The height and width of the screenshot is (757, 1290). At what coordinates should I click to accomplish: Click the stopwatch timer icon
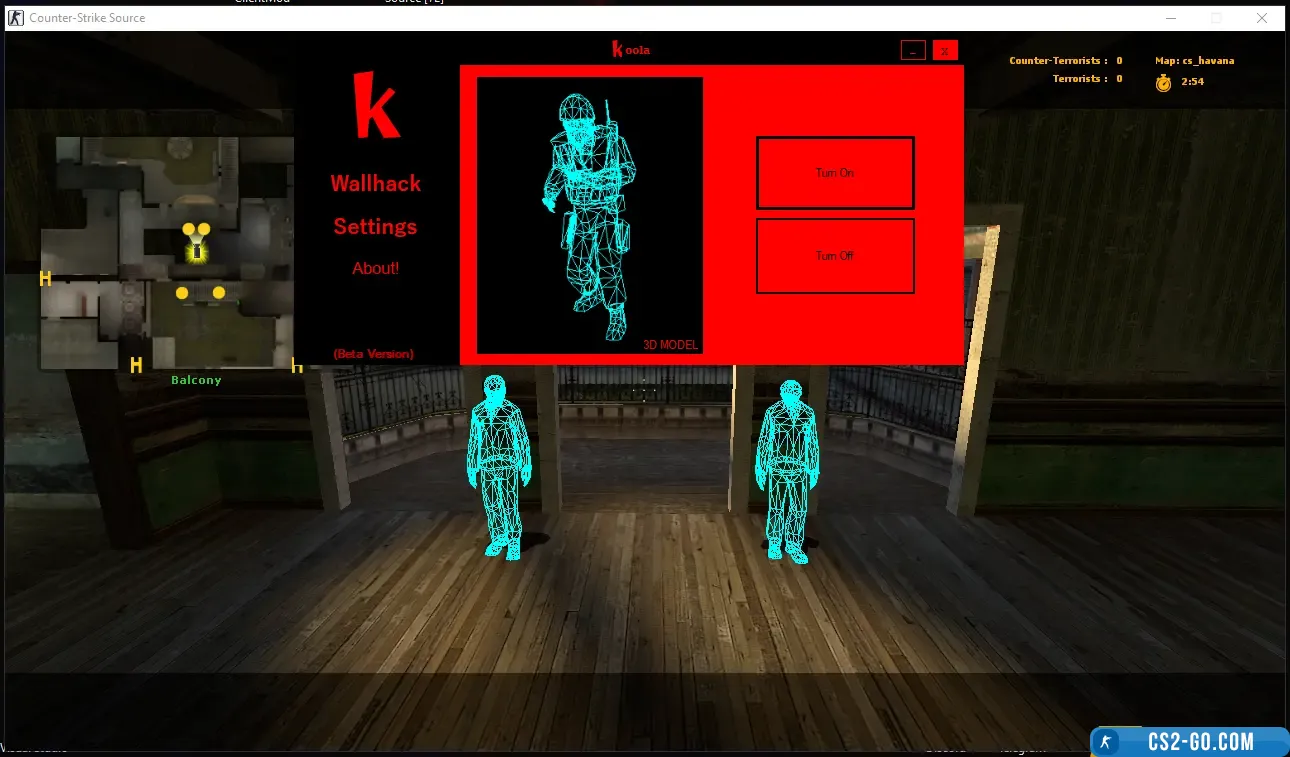[x=1163, y=83]
